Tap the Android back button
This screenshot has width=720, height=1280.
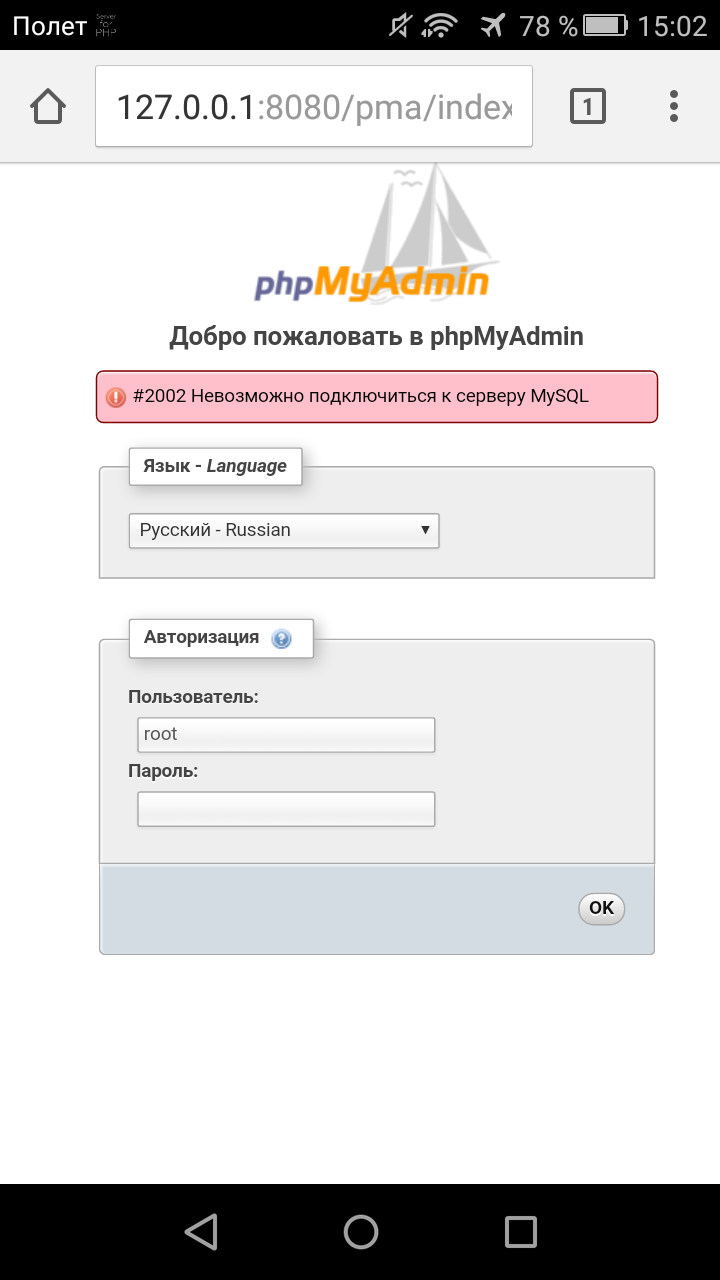(201, 1231)
